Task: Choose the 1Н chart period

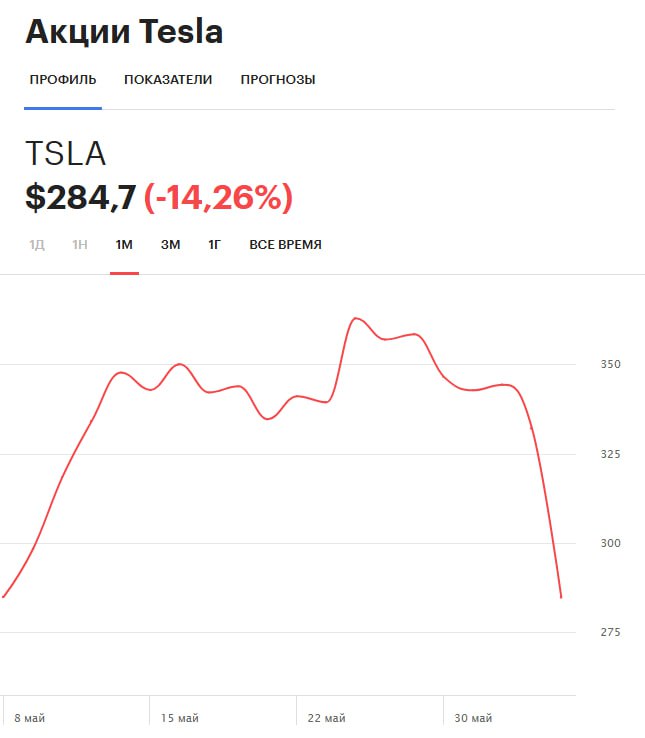Action: [80, 245]
